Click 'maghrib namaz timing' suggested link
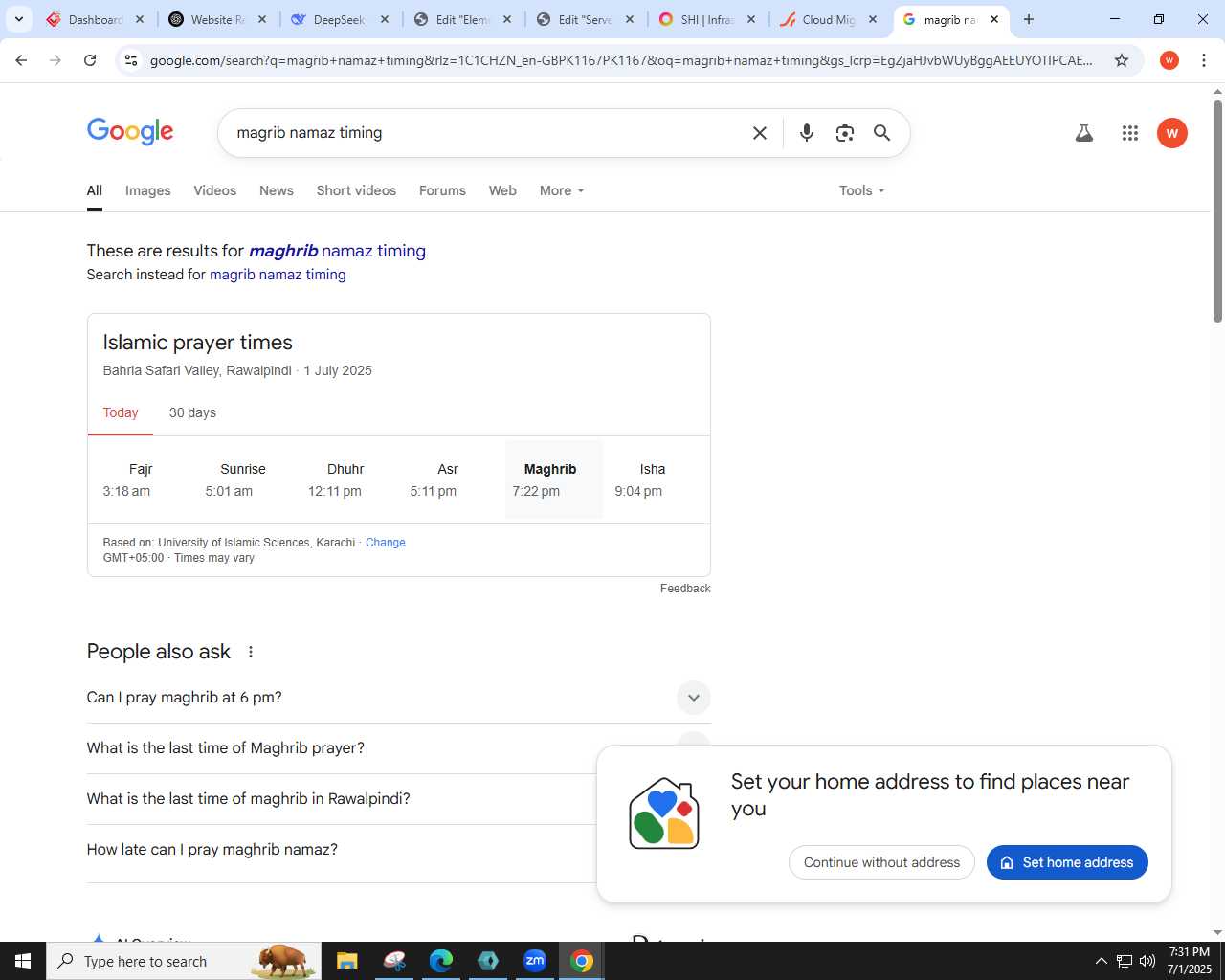The height and width of the screenshot is (980, 1225). (x=337, y=251)
